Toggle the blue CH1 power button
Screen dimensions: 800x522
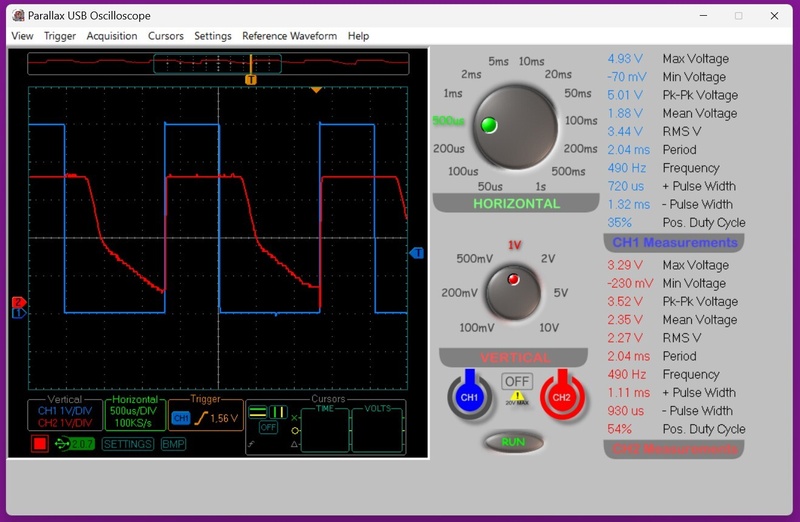coord(469,395)
